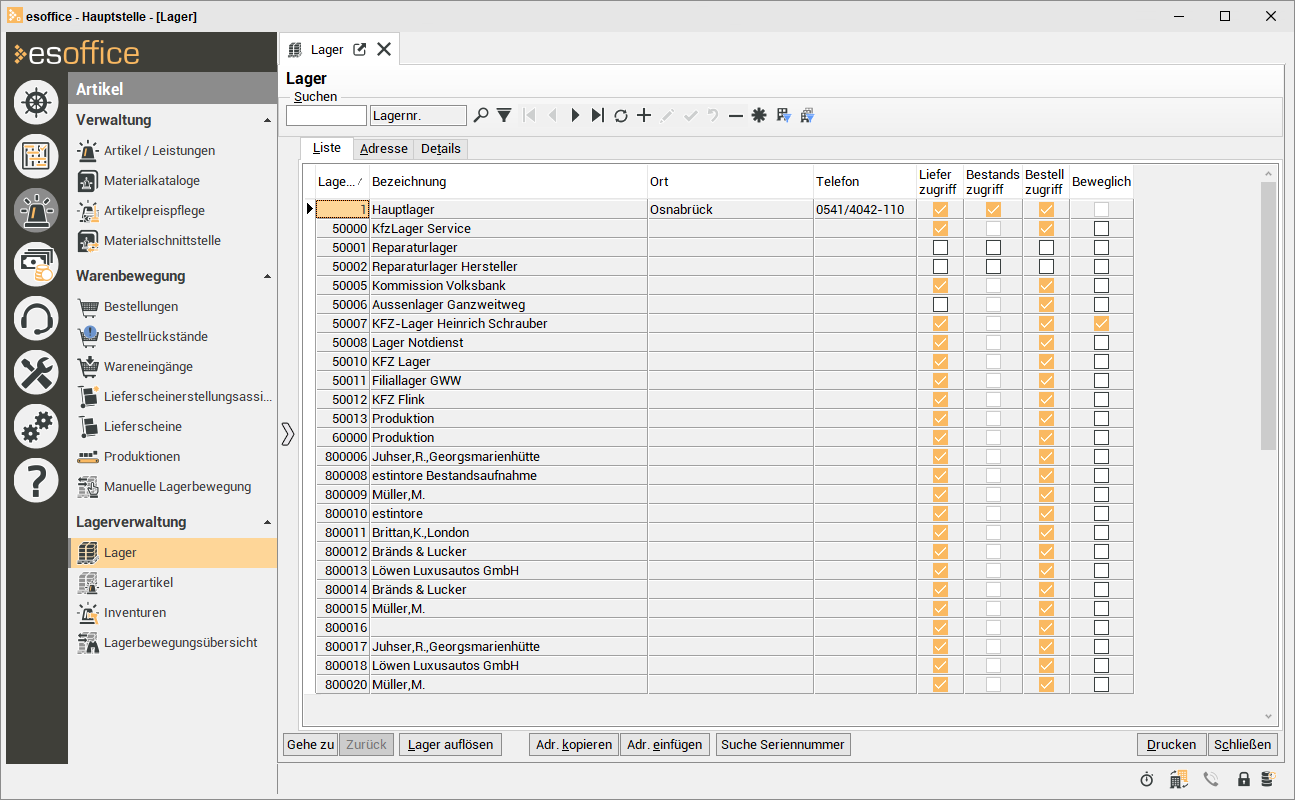Screen dimensions: 1295x800
Task: Open pop-out icon on Lager tab
Action: pyautogui.click(x=360, y=49)
